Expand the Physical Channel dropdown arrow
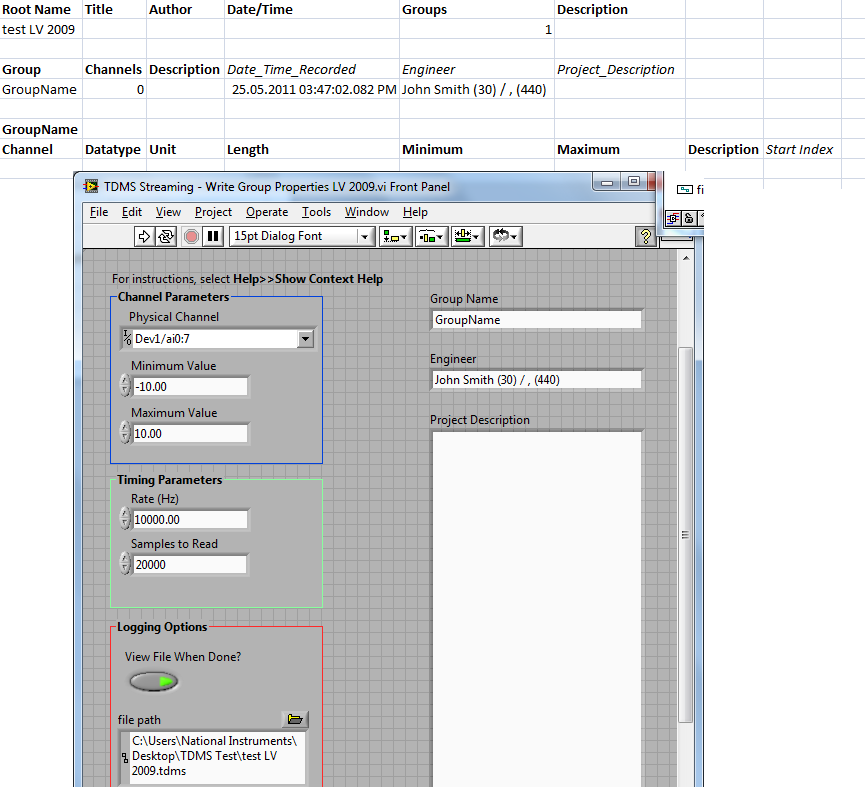Screen dimensions: 865x787 coord(305,339)
